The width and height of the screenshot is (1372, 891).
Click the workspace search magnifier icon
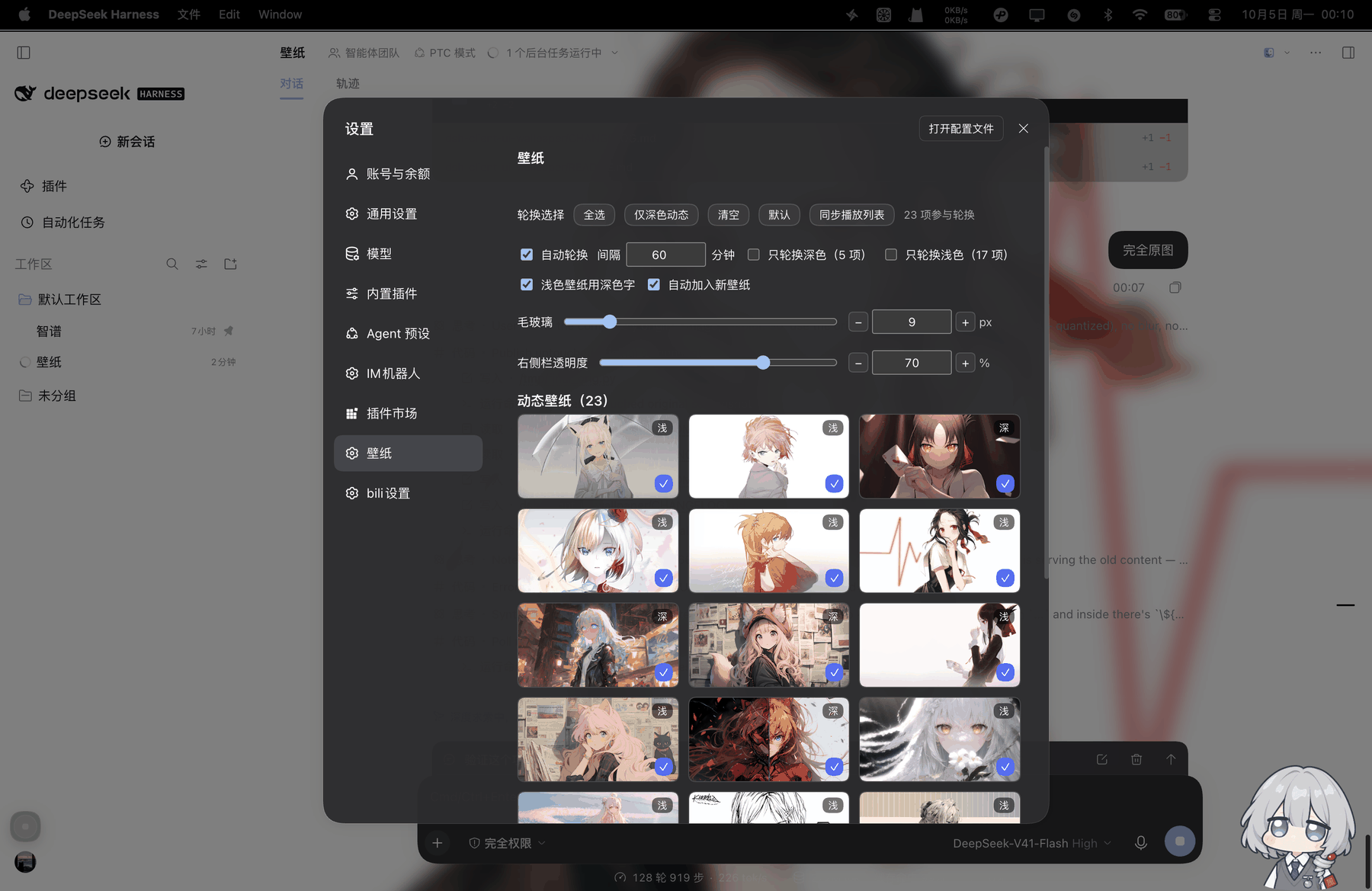(172, 264)
